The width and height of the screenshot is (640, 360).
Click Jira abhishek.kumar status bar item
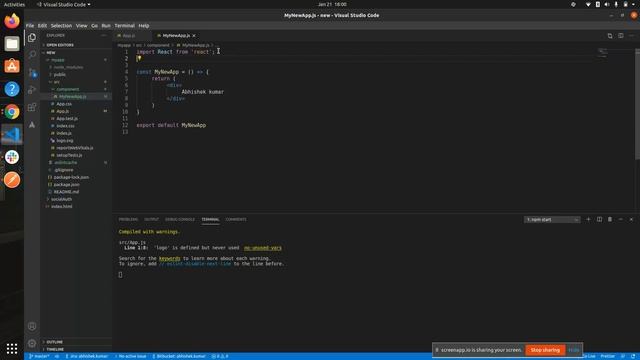point(87,356)
